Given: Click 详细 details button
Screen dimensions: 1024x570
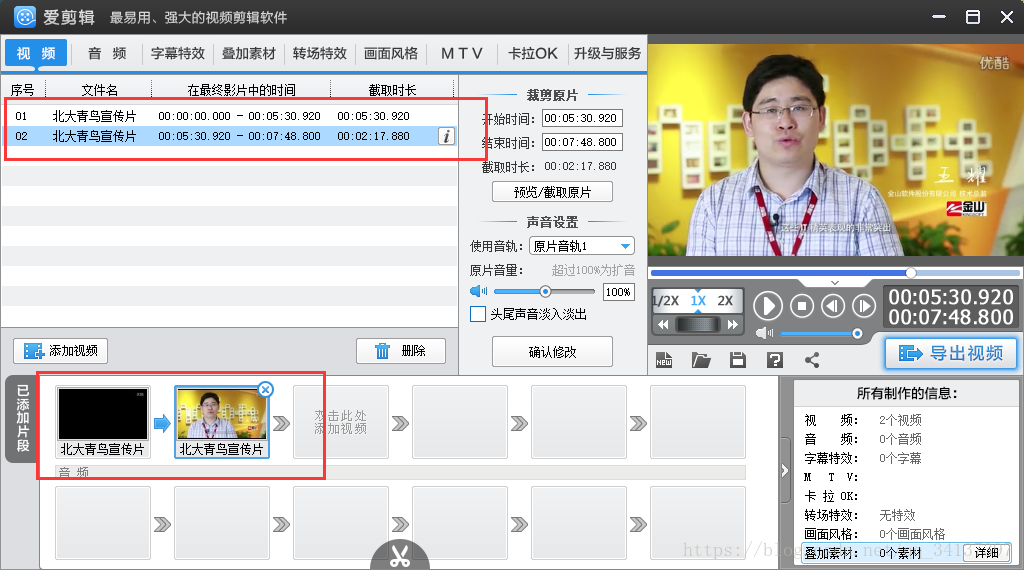Looking at the screenshot, I should 987,553.
